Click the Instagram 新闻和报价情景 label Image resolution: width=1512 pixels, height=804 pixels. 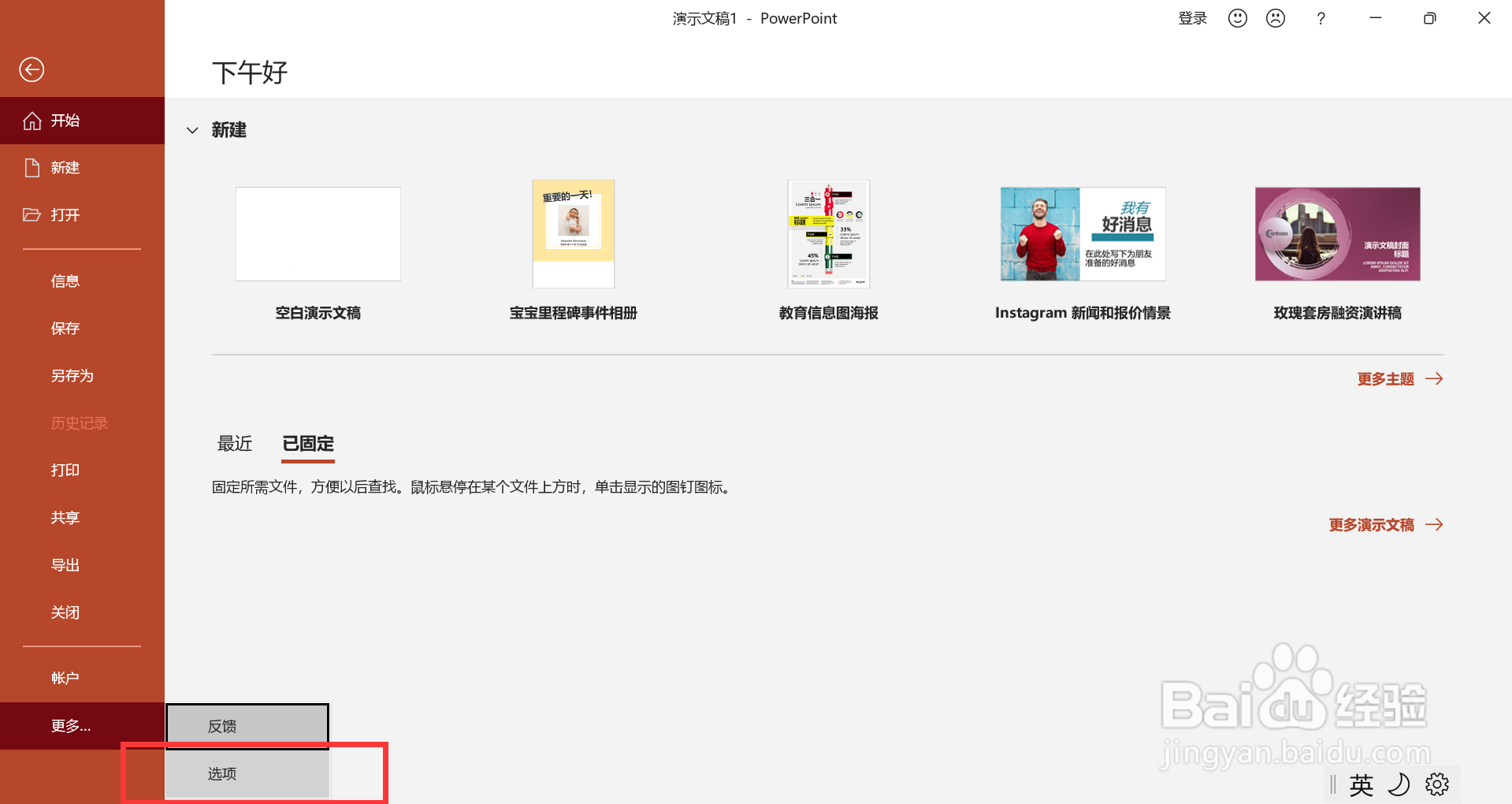1083,313
